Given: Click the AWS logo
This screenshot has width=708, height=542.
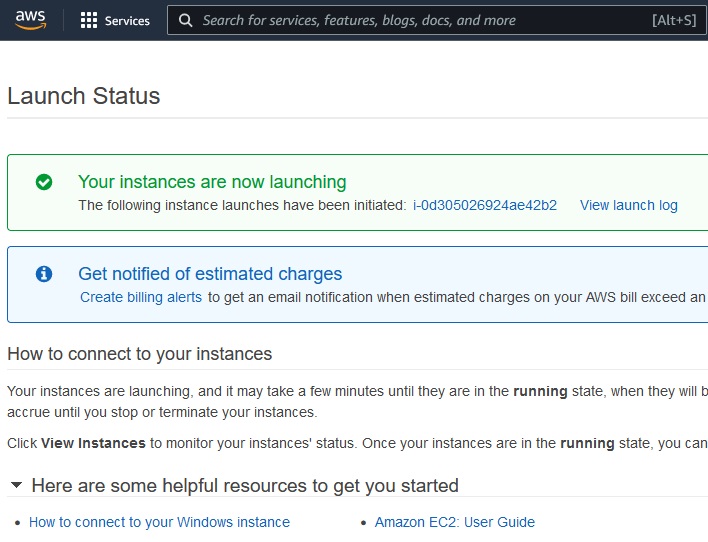Looking at the screenshot, I should click(x=30, y=20).
